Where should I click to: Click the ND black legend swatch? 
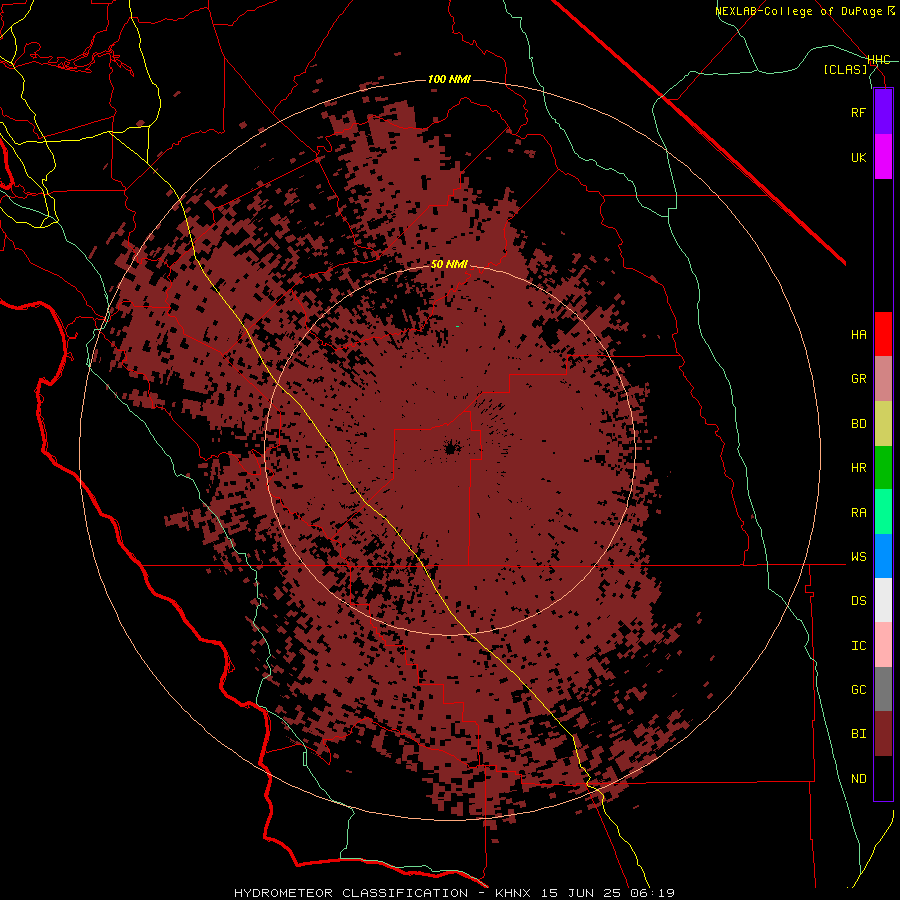(x=883, y=778)
